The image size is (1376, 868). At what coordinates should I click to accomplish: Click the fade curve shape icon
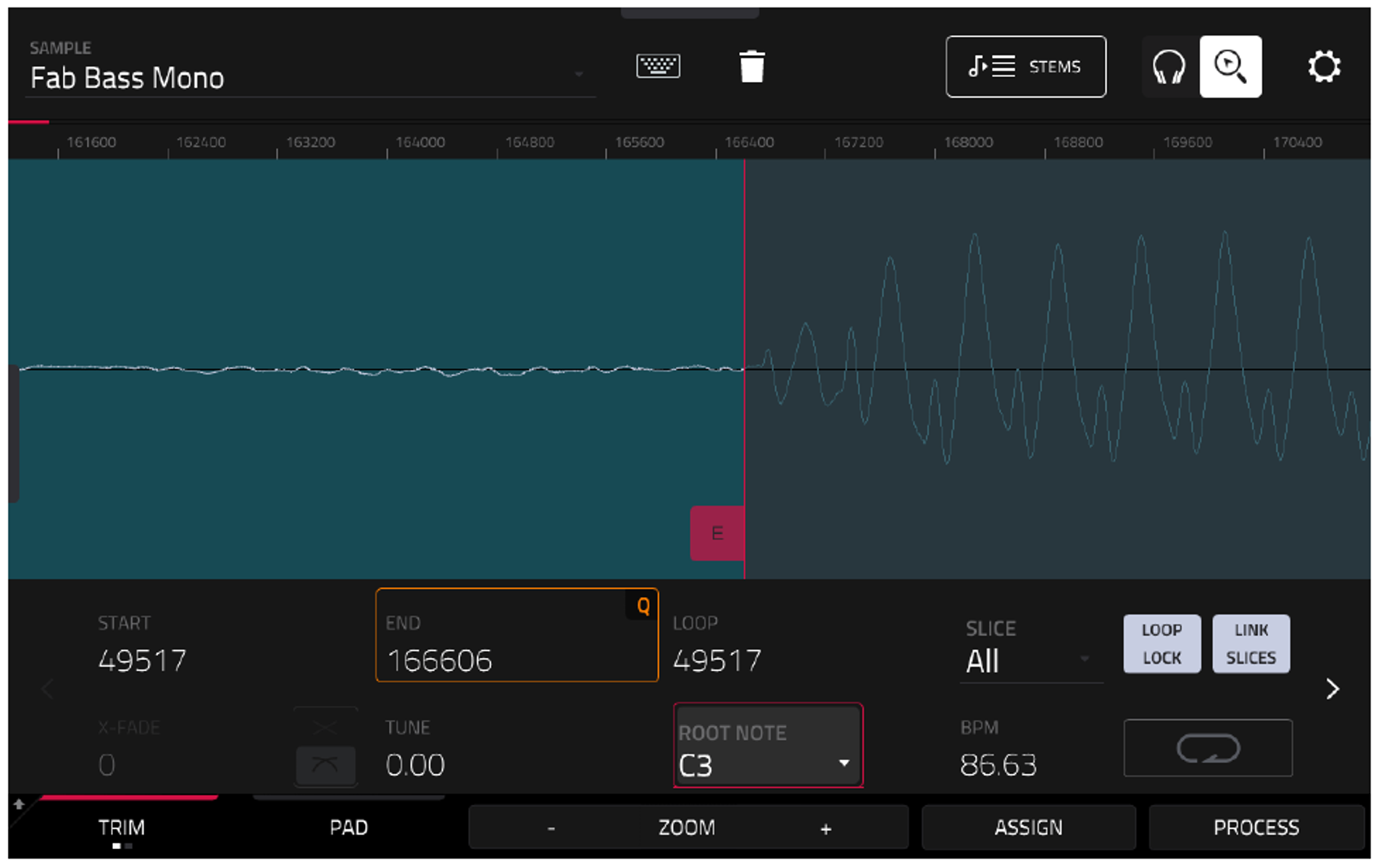[x=325, y=764]
